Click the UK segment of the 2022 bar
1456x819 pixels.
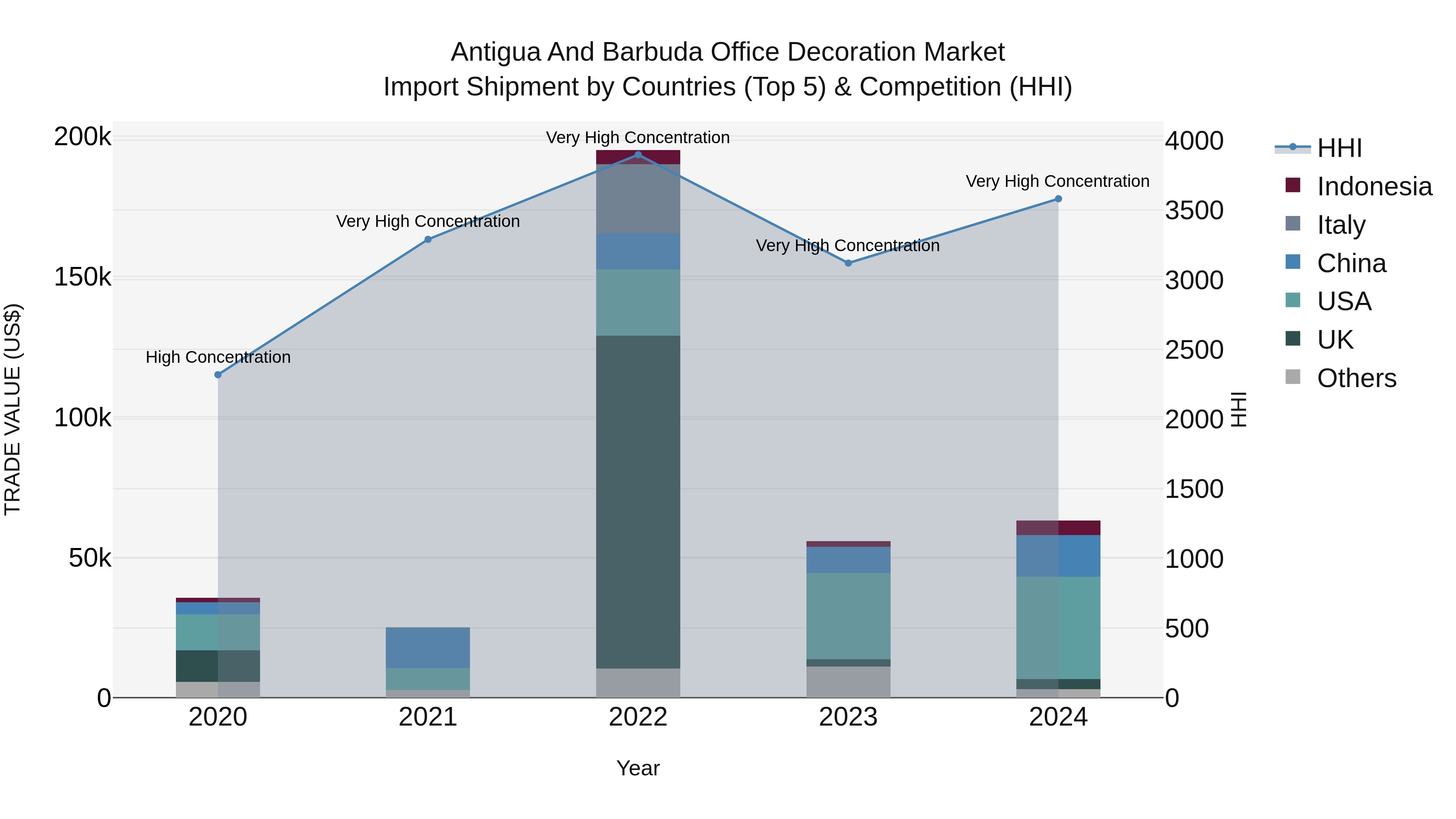pyautogui.click(x=638, y=502)
